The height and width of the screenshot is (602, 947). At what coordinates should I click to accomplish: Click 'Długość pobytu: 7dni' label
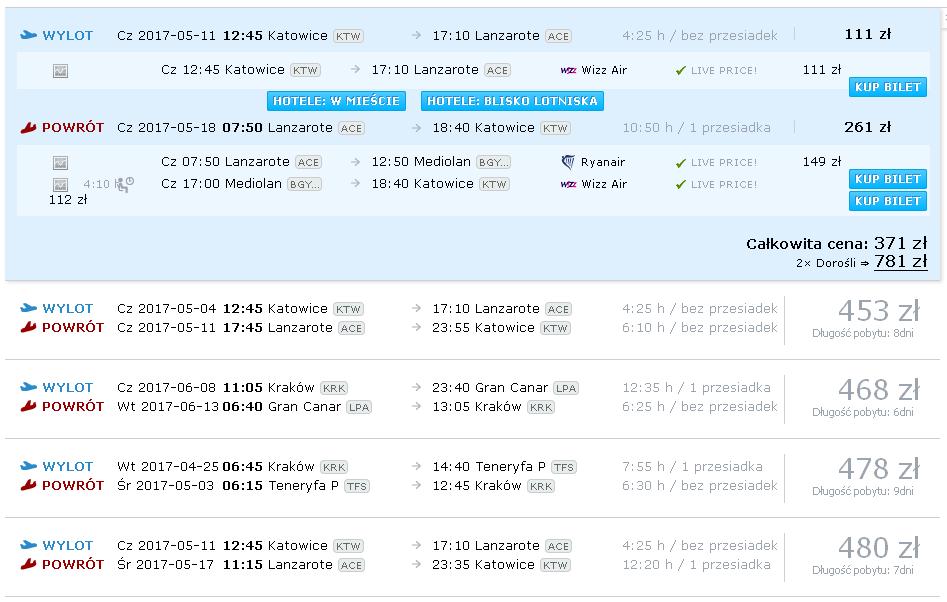pos(862,571)
